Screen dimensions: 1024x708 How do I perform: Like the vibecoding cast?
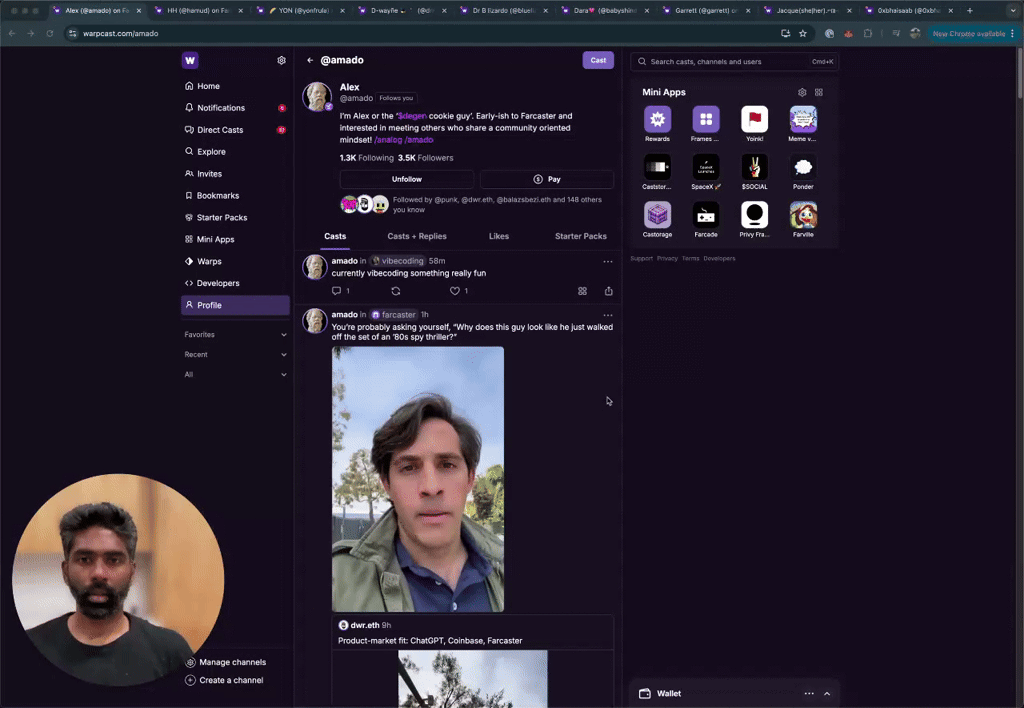455,291
